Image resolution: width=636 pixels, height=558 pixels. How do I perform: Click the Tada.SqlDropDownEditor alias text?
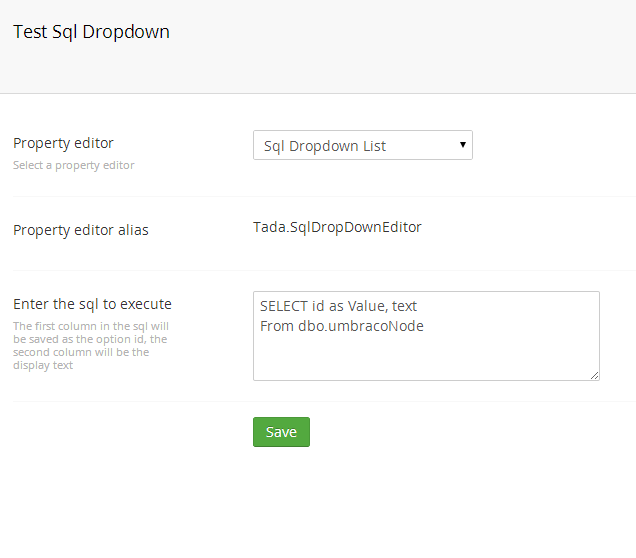tap(337, 227)
